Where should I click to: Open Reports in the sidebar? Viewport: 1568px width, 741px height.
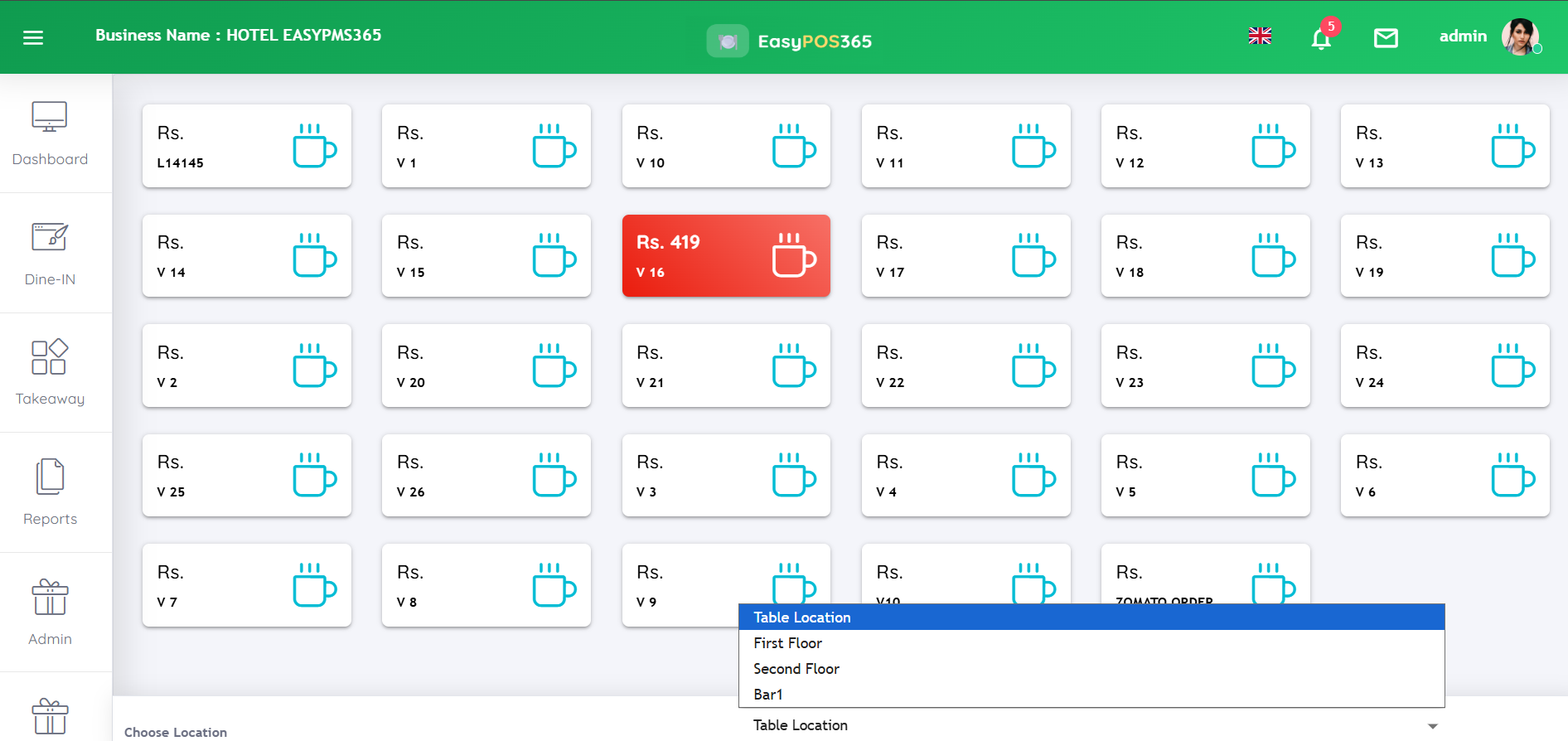[x=50, y=494]
